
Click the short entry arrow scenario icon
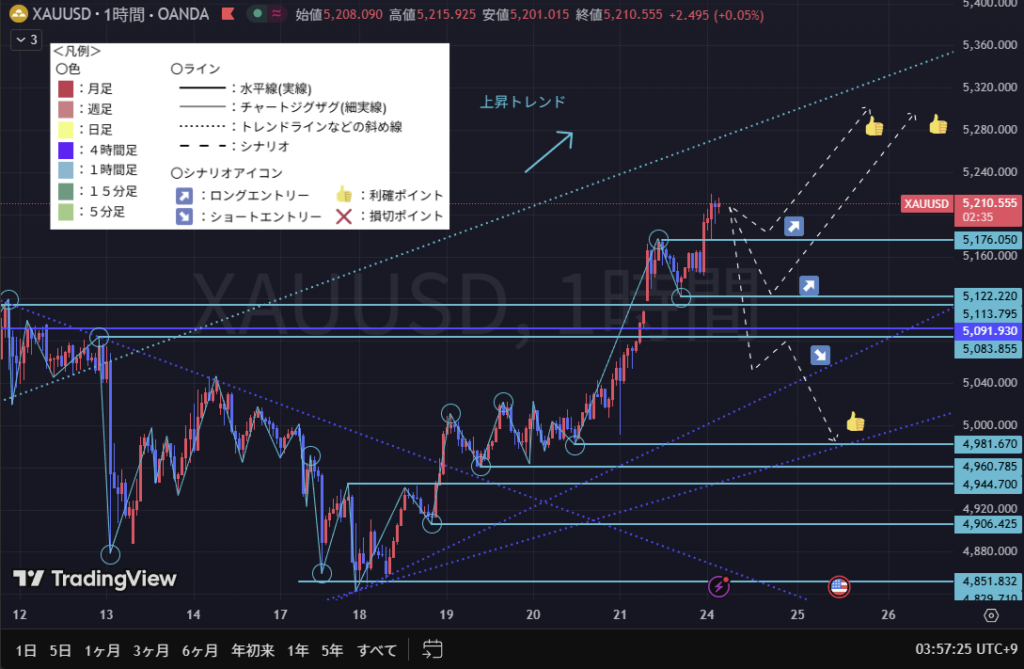[x=819, y=355]
